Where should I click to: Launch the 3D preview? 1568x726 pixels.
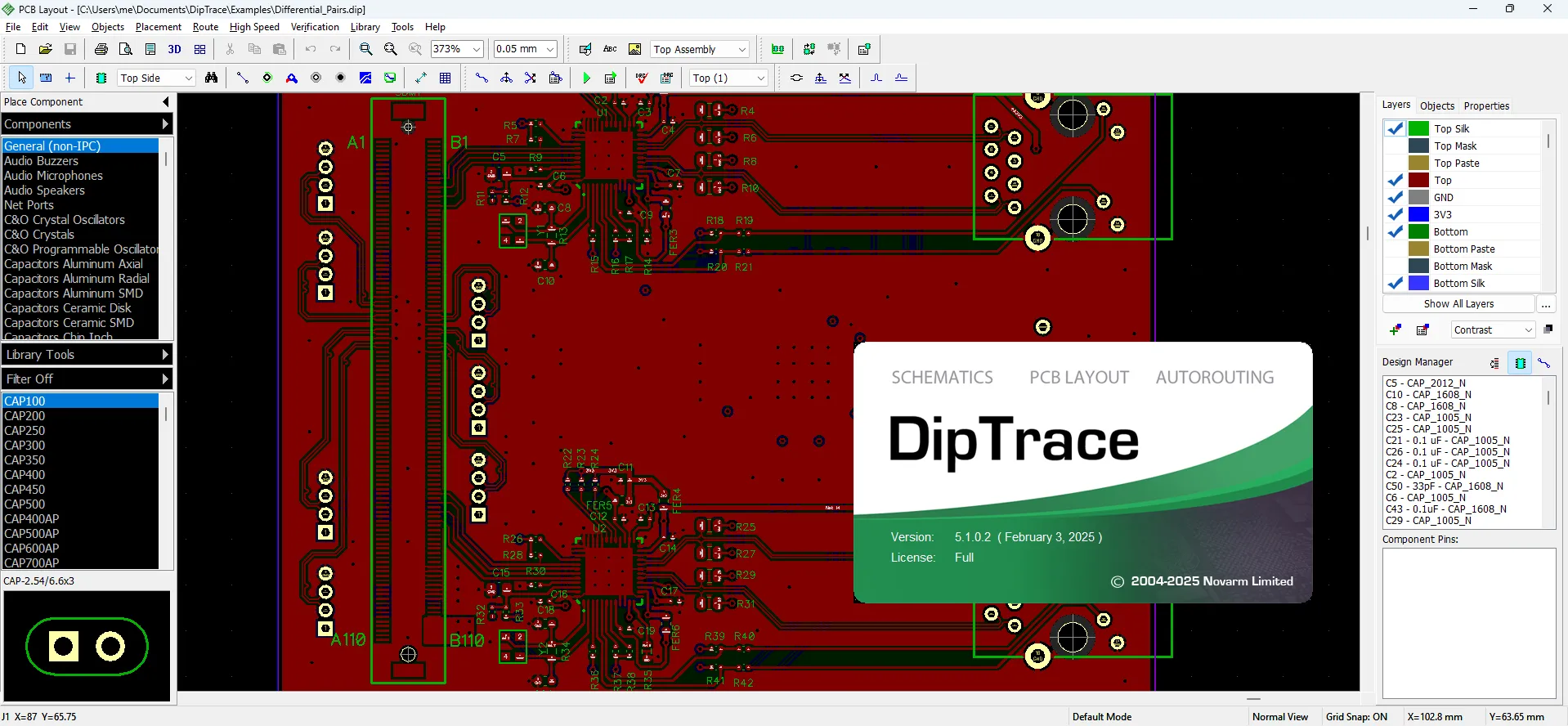175,49
